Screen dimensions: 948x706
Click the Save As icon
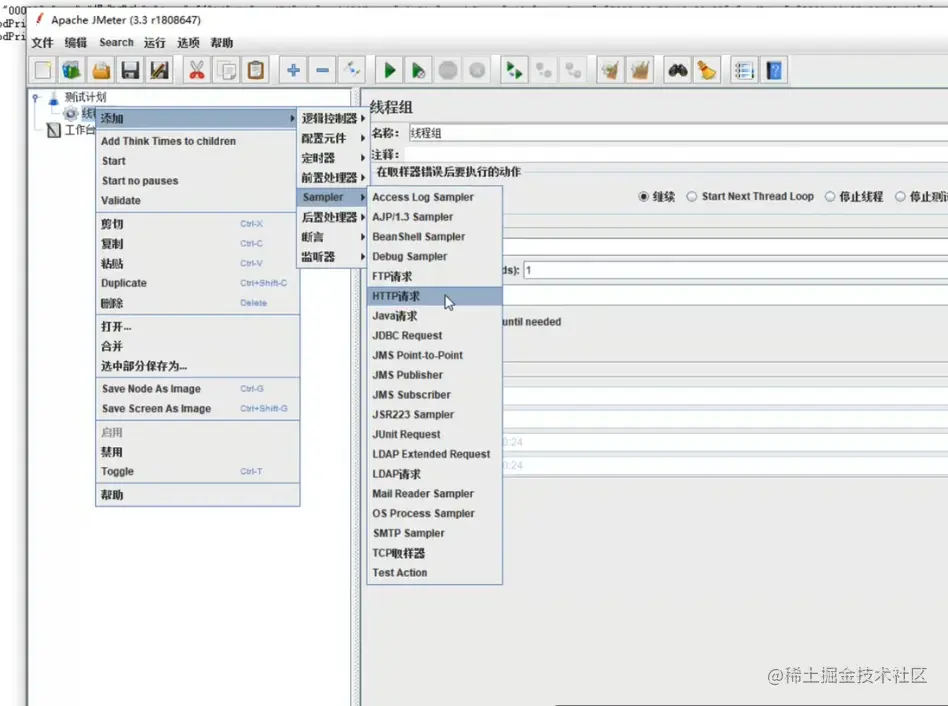[x=159, y=70]
